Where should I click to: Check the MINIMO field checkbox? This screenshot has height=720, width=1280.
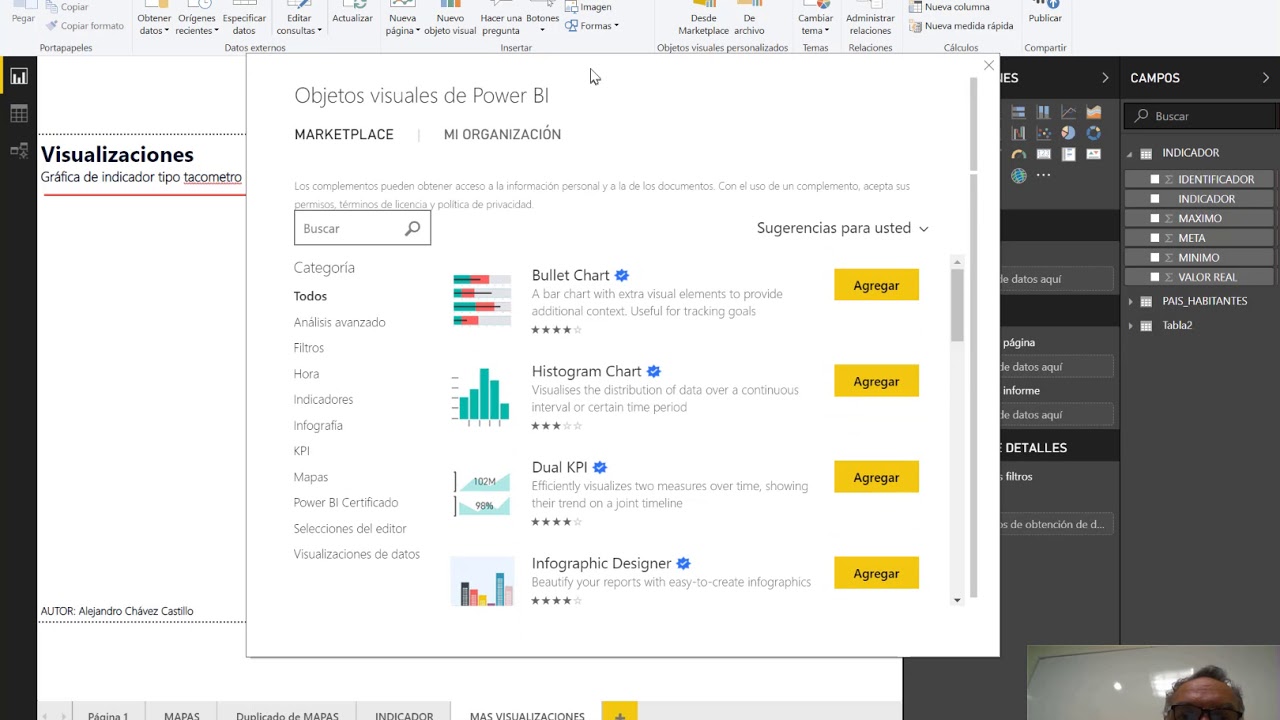coord(1155,257)
